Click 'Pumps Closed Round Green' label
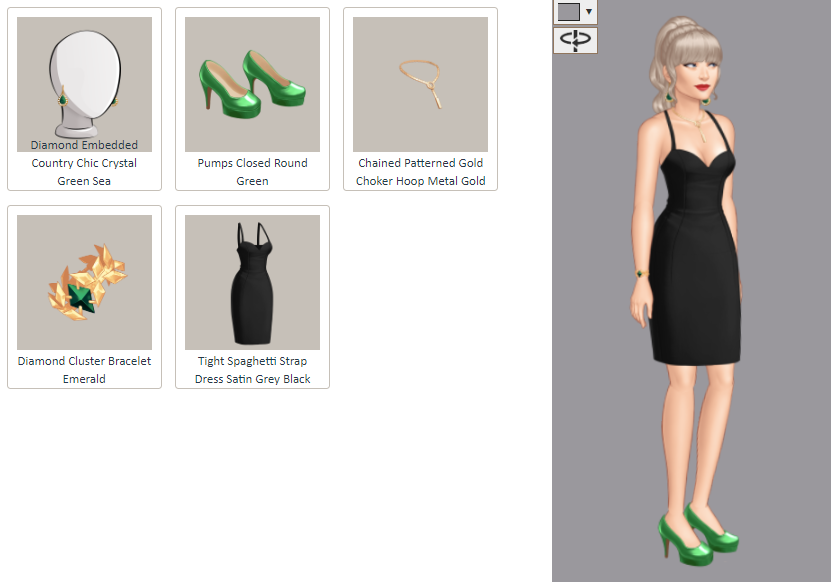The image size is (832, 586). pyautogui.click(x=252, y=172)
